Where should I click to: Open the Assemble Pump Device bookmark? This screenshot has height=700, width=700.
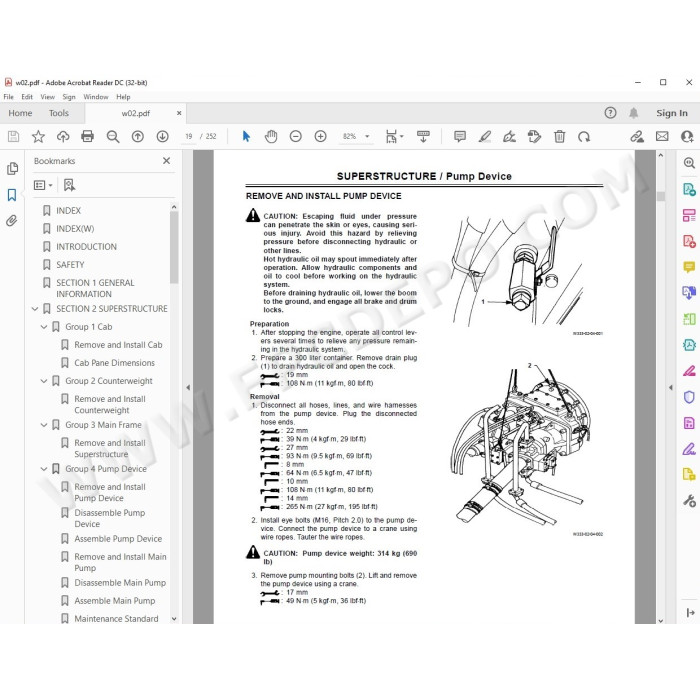pos(118,539)
